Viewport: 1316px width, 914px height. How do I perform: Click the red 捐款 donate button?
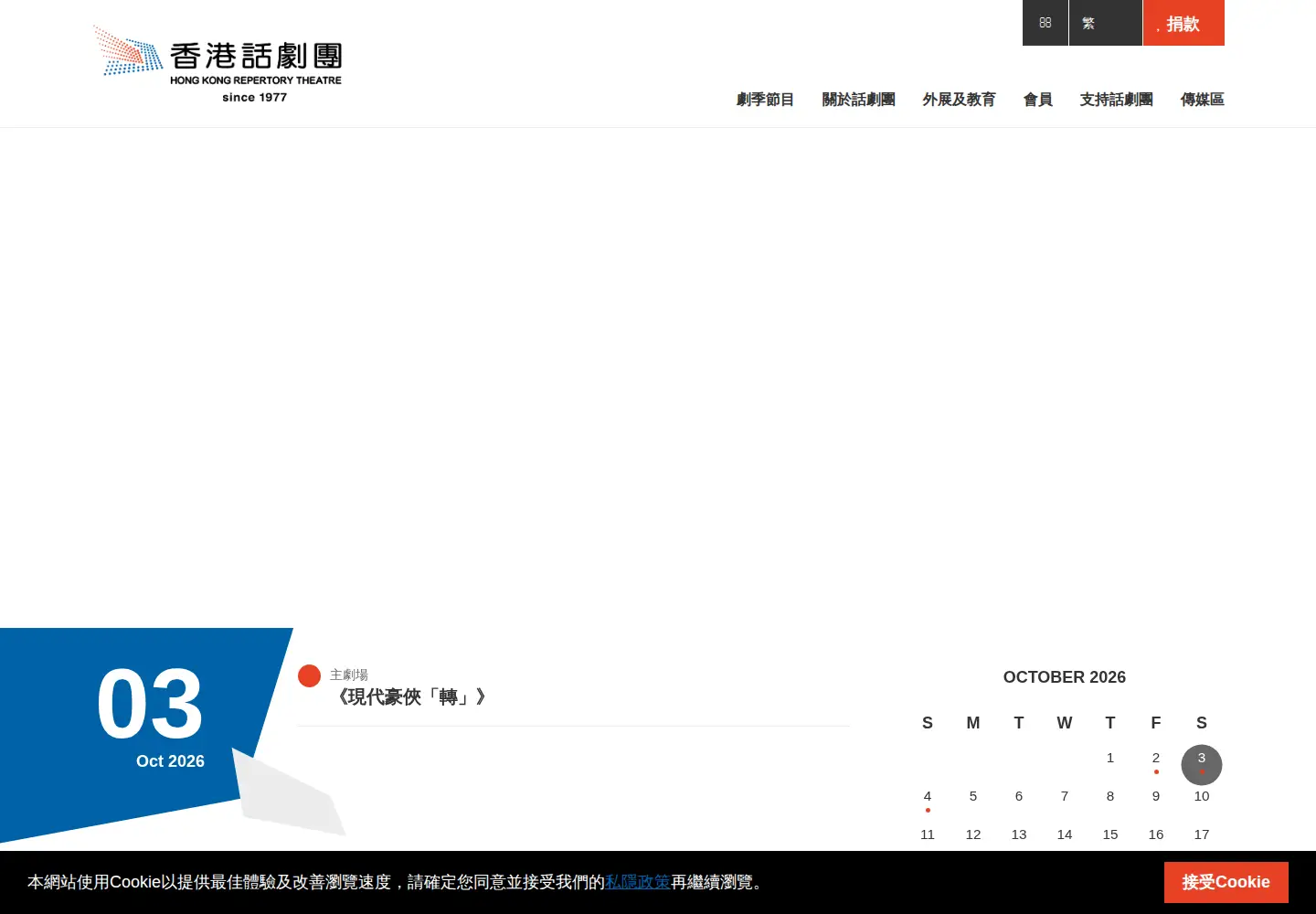point(1183,23)
